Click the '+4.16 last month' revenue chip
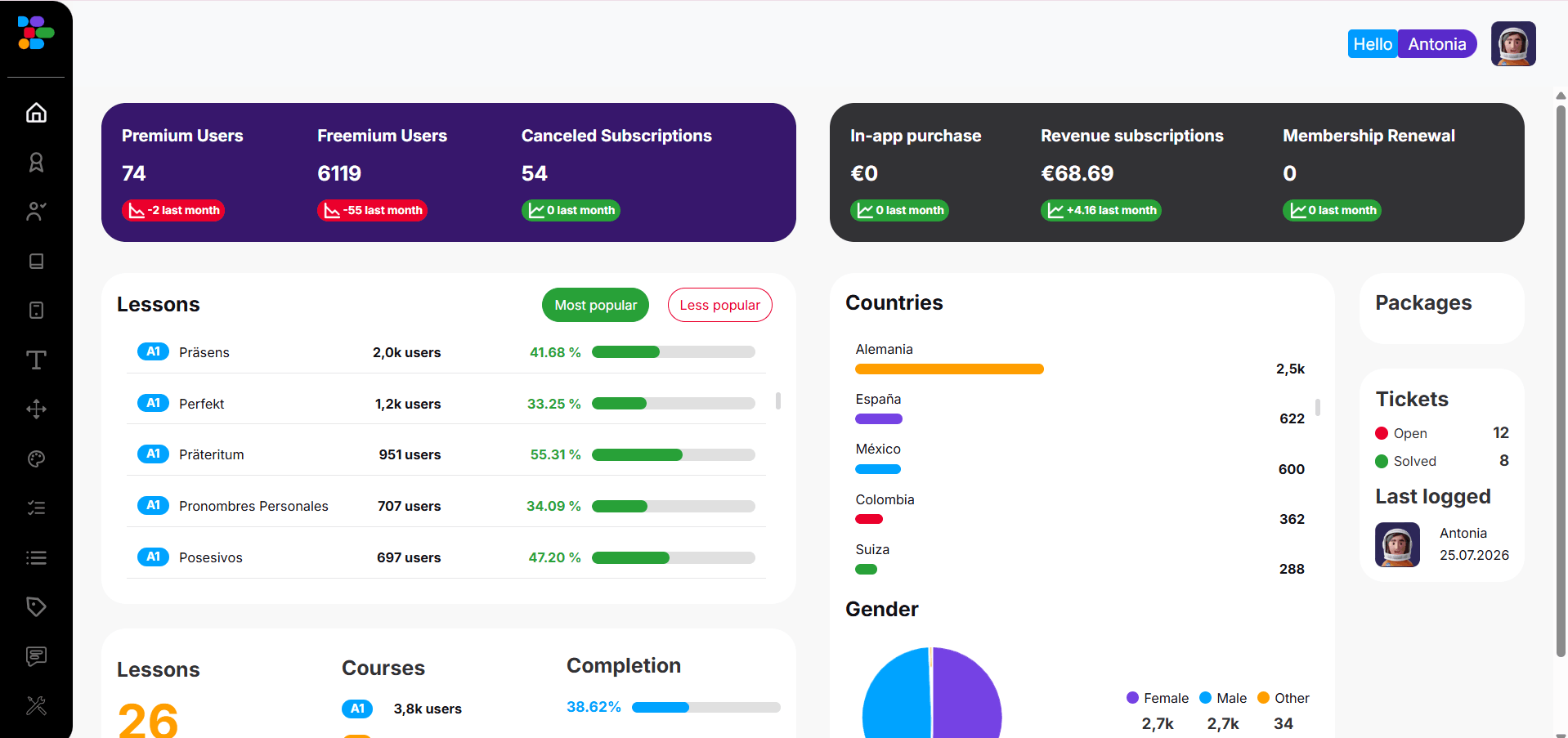Screen dimensions: 1568x738 pyautogui.click(x=1101, y=210)
